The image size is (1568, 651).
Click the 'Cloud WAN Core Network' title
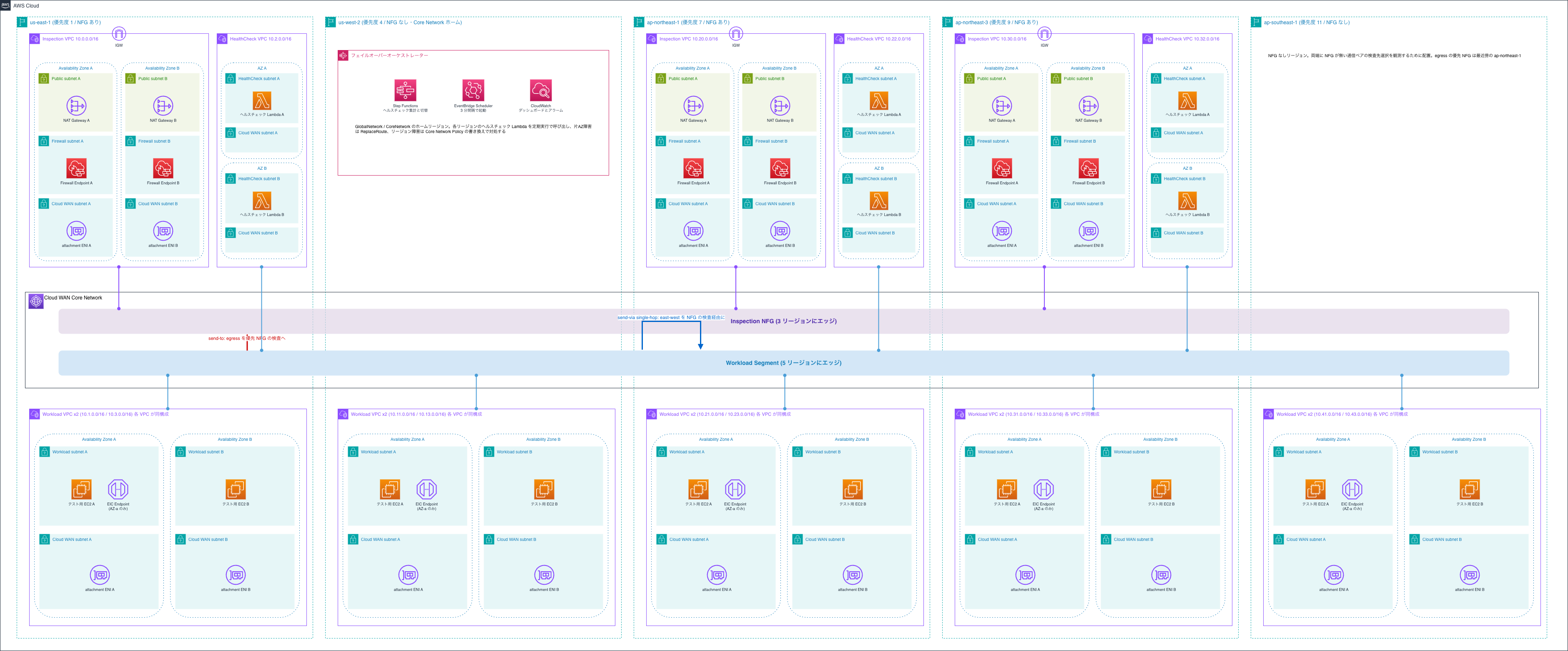click(x=73, y=298)
